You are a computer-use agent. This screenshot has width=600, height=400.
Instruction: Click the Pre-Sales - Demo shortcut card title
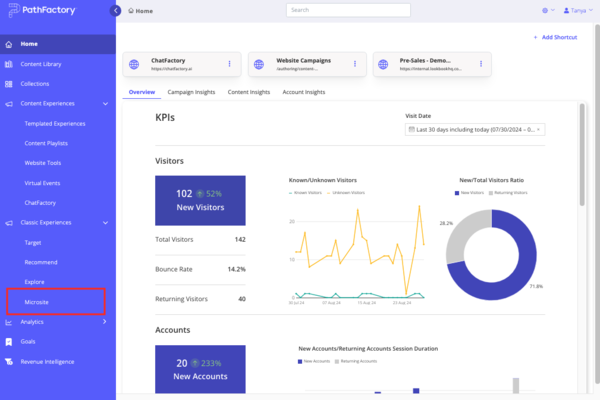[x=425, y=60]
